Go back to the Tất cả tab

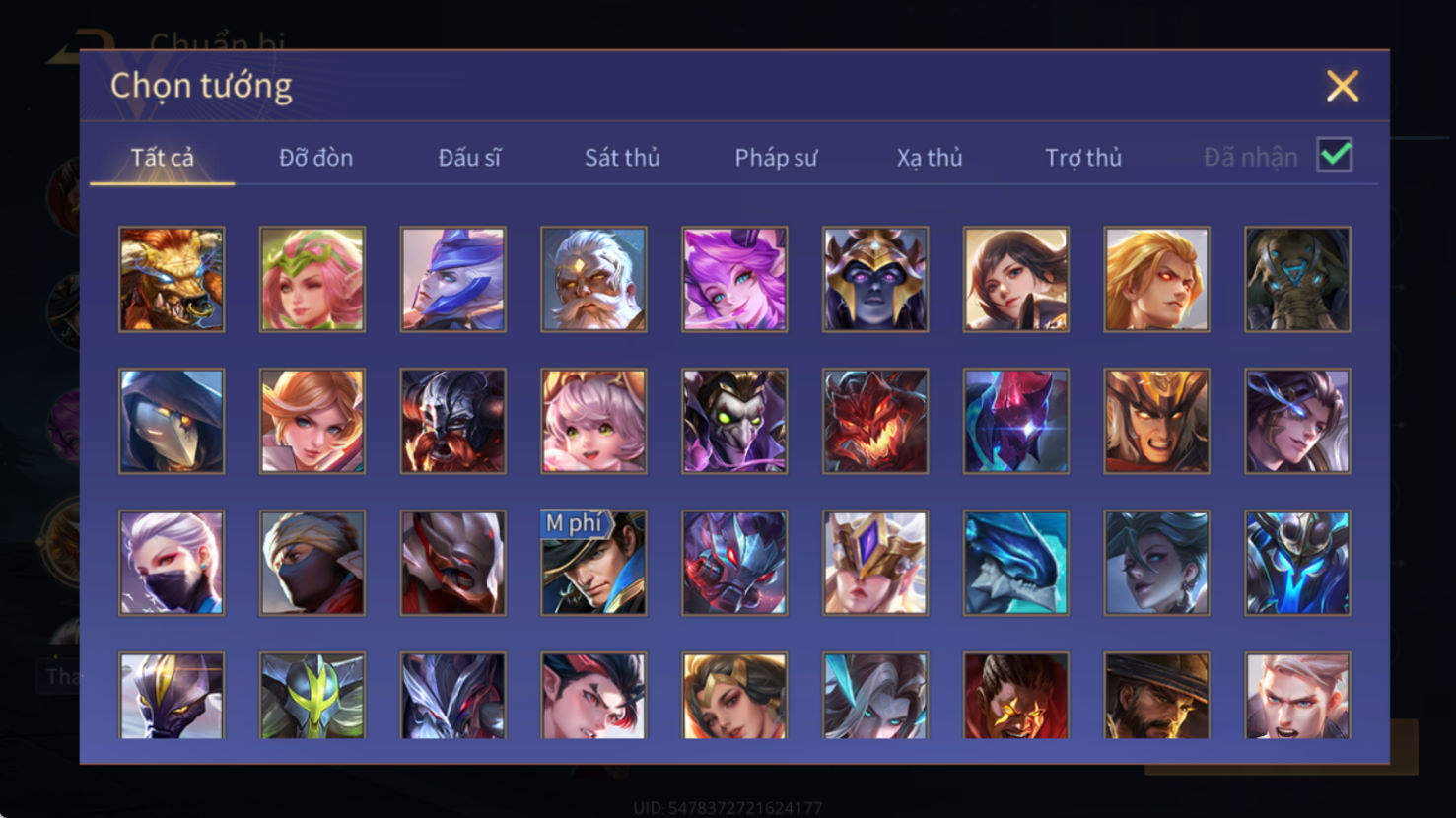163,158
